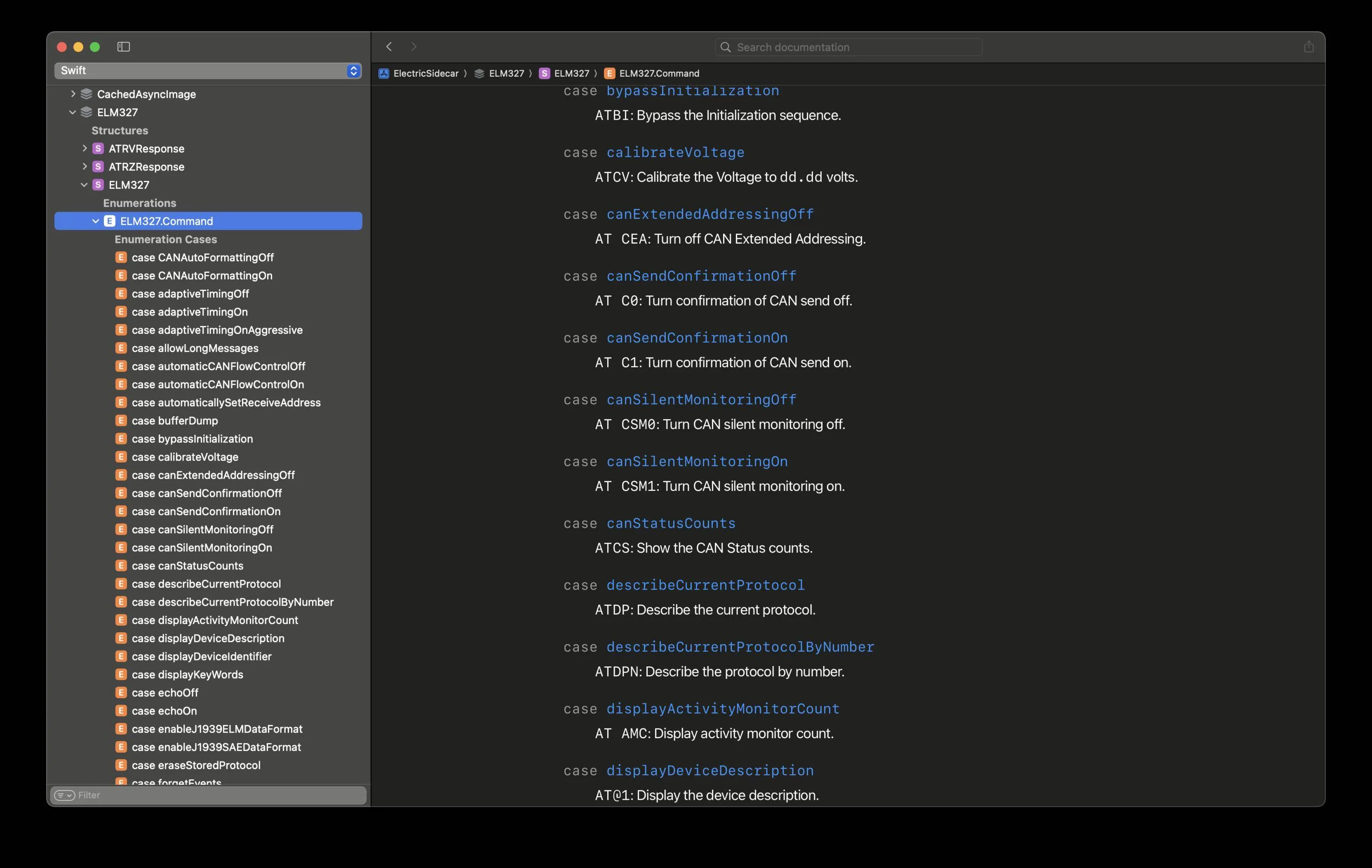Go forward with the right chevron
Screen dimensions: 1372x868
414,47
